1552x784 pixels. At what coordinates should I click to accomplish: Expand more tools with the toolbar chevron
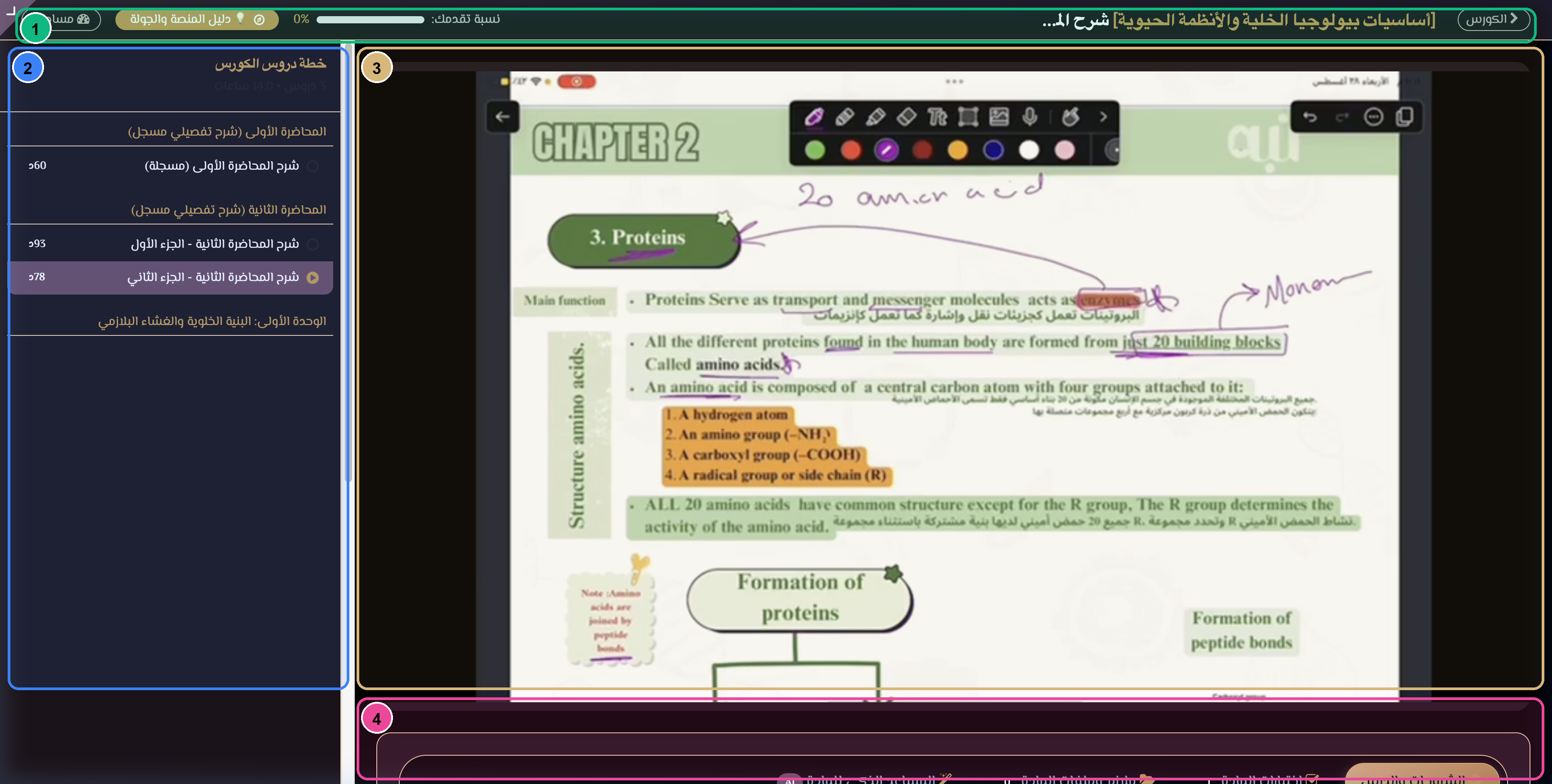coord(1102,116)
